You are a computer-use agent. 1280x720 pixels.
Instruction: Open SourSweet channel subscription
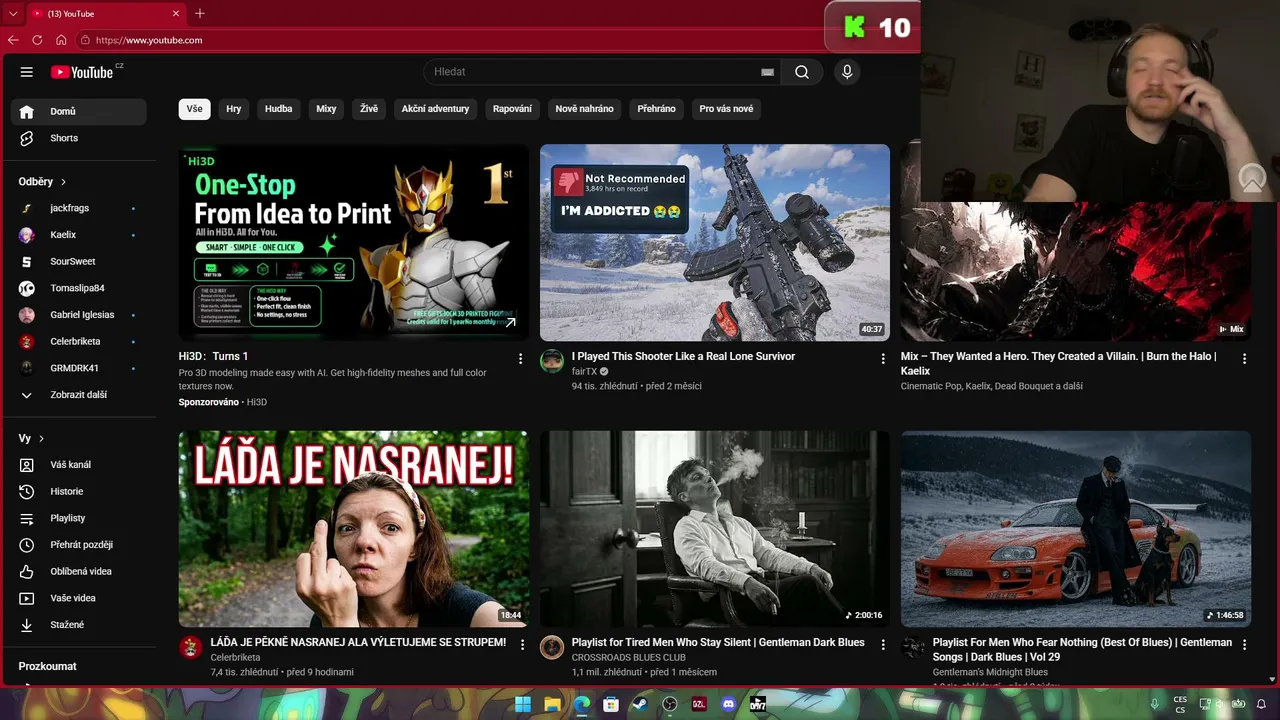click(x=79, y=261)
